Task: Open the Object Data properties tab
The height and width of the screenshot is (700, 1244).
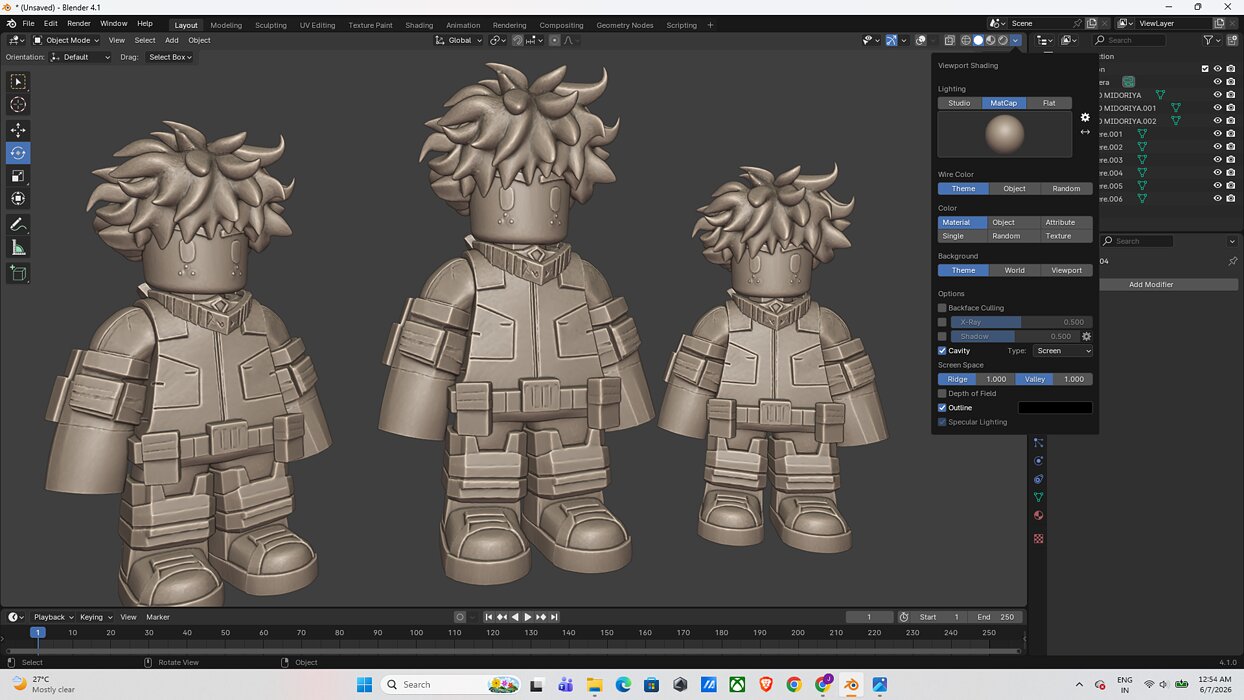Action: [x=1038, y=497]
